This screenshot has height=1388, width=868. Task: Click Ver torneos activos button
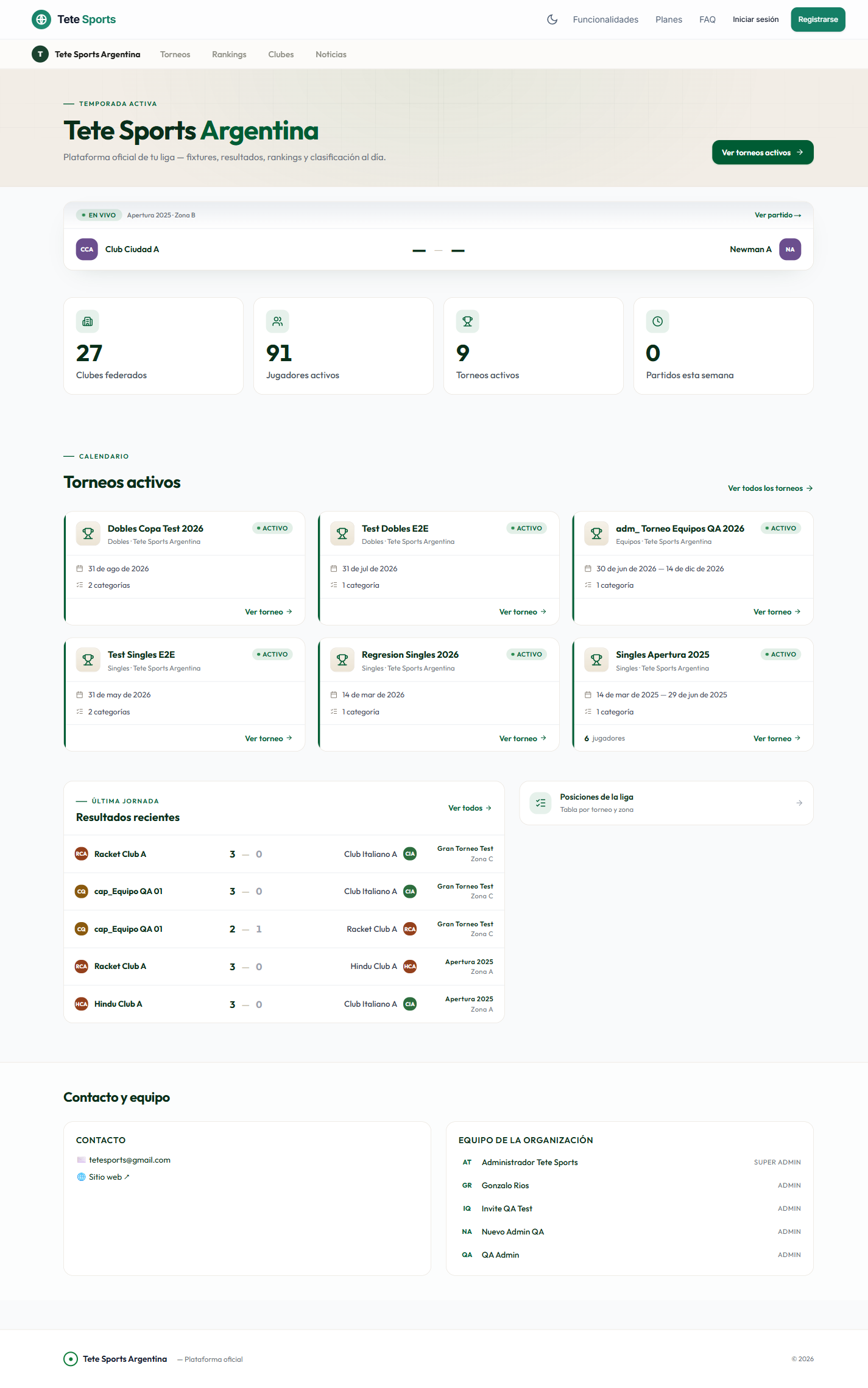click(763, 152)
